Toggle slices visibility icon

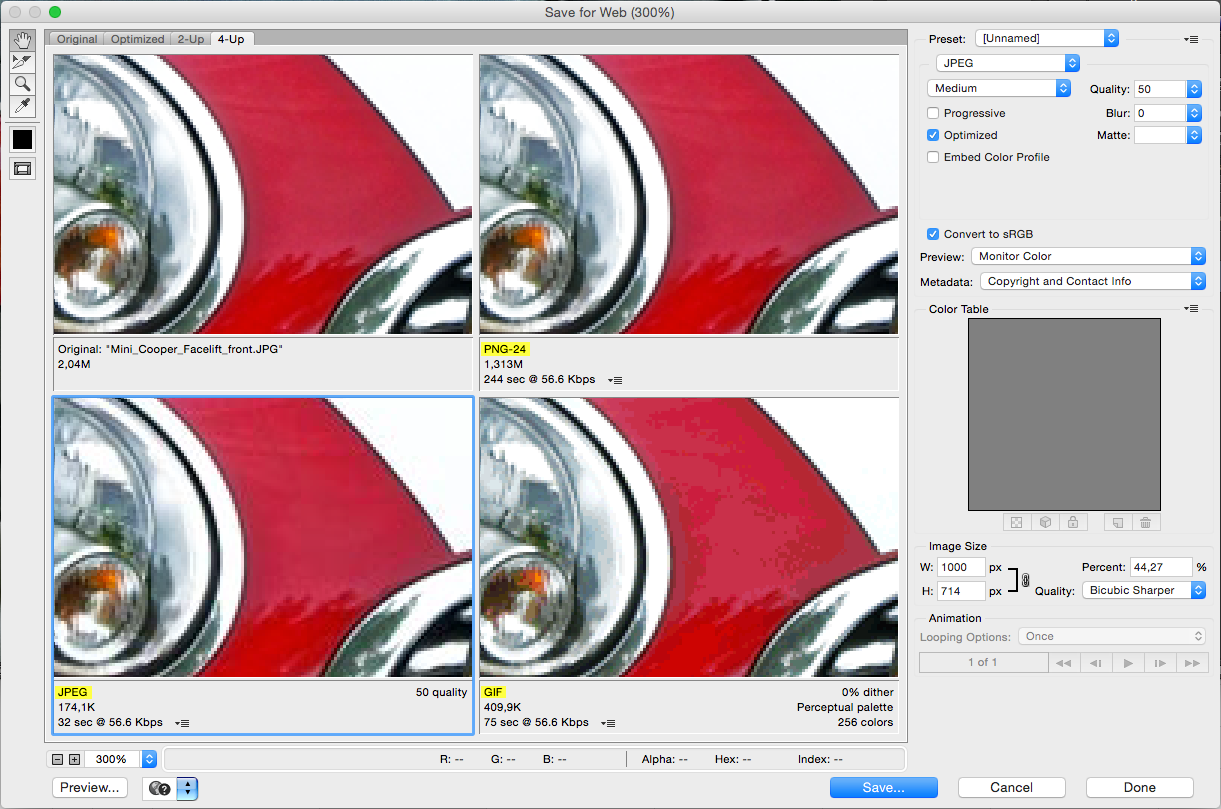[22, 169]
